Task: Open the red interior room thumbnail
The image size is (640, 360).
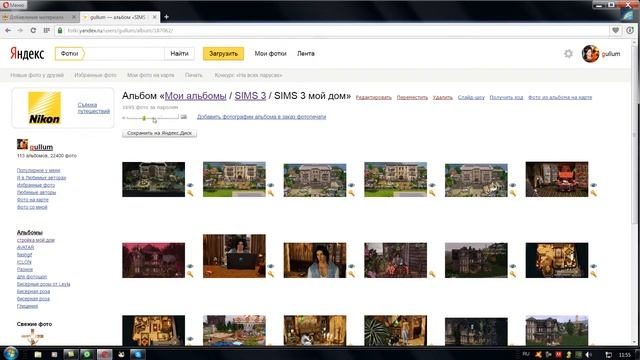Action: click(557, 179)
